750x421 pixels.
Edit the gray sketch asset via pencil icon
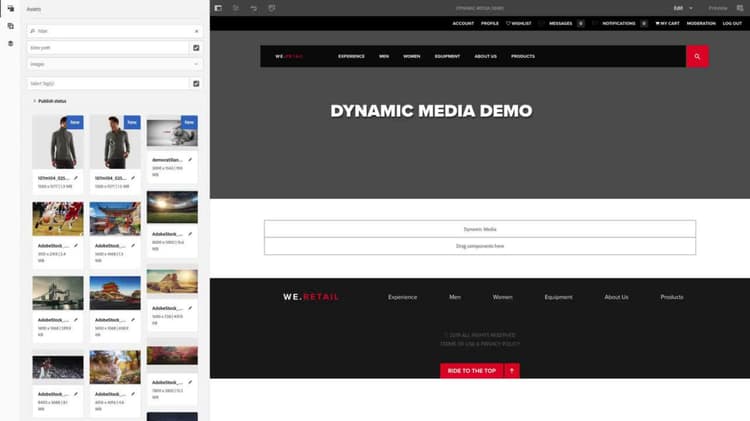coord(190,160)
